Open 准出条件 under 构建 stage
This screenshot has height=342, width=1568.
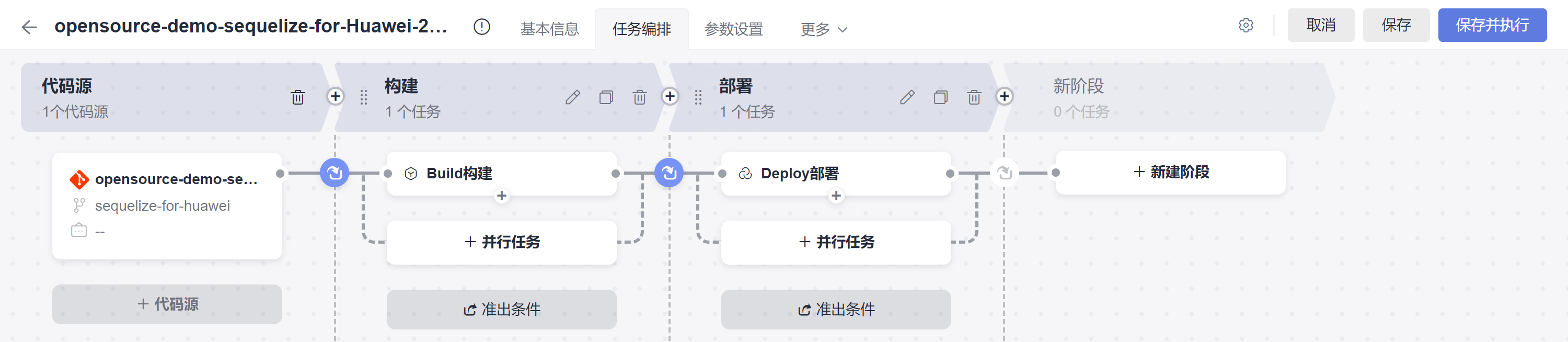coord(502,310)
